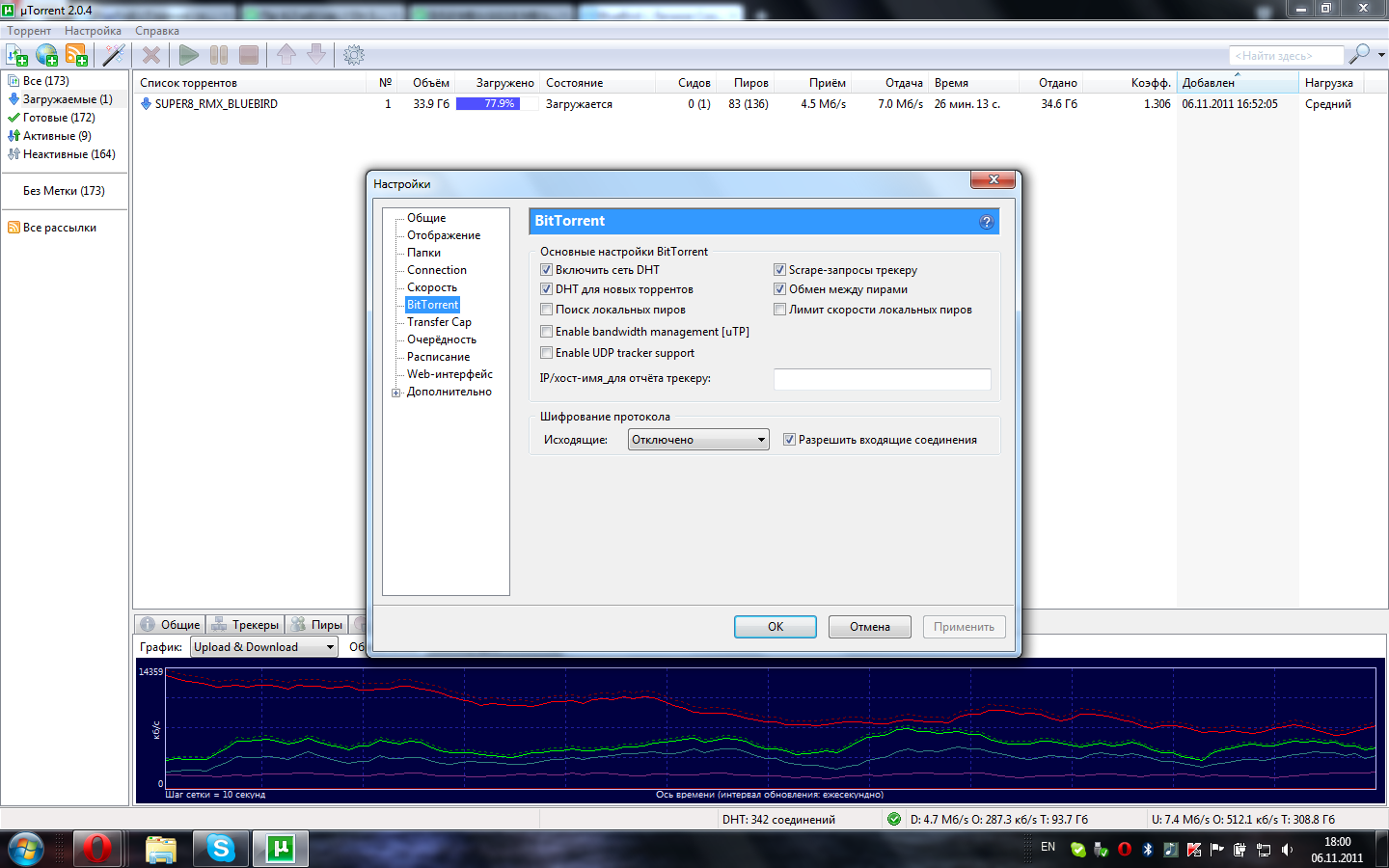Toggle 'Включить сеть DHT' checkbox

[x=546, y=270]
